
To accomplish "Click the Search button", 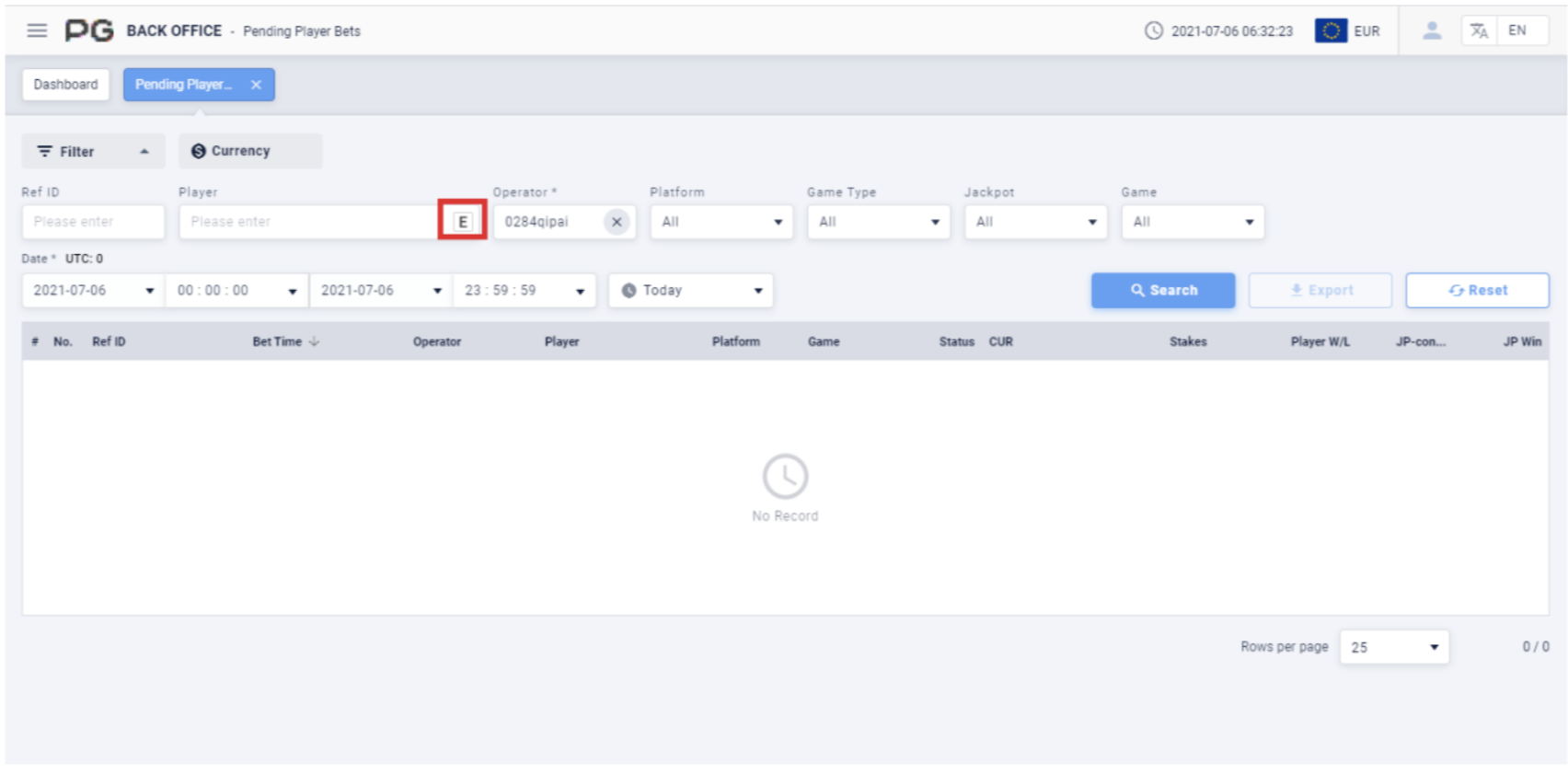I will coord(1163,291).
